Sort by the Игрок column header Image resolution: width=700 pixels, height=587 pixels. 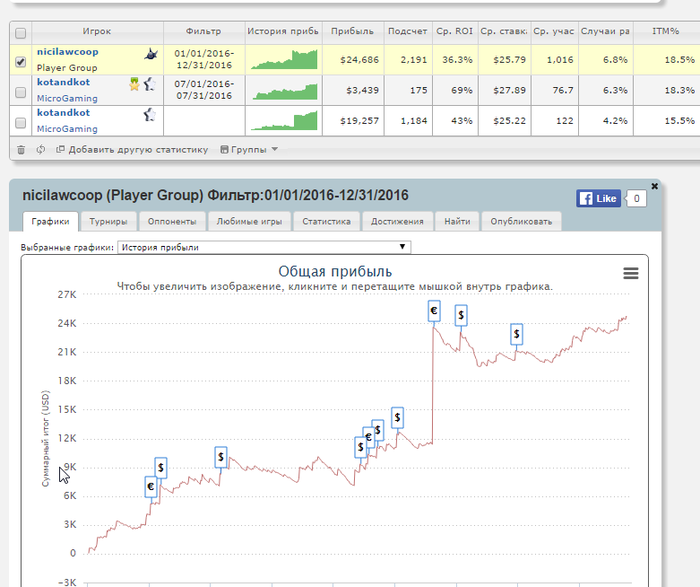[97, 31]
